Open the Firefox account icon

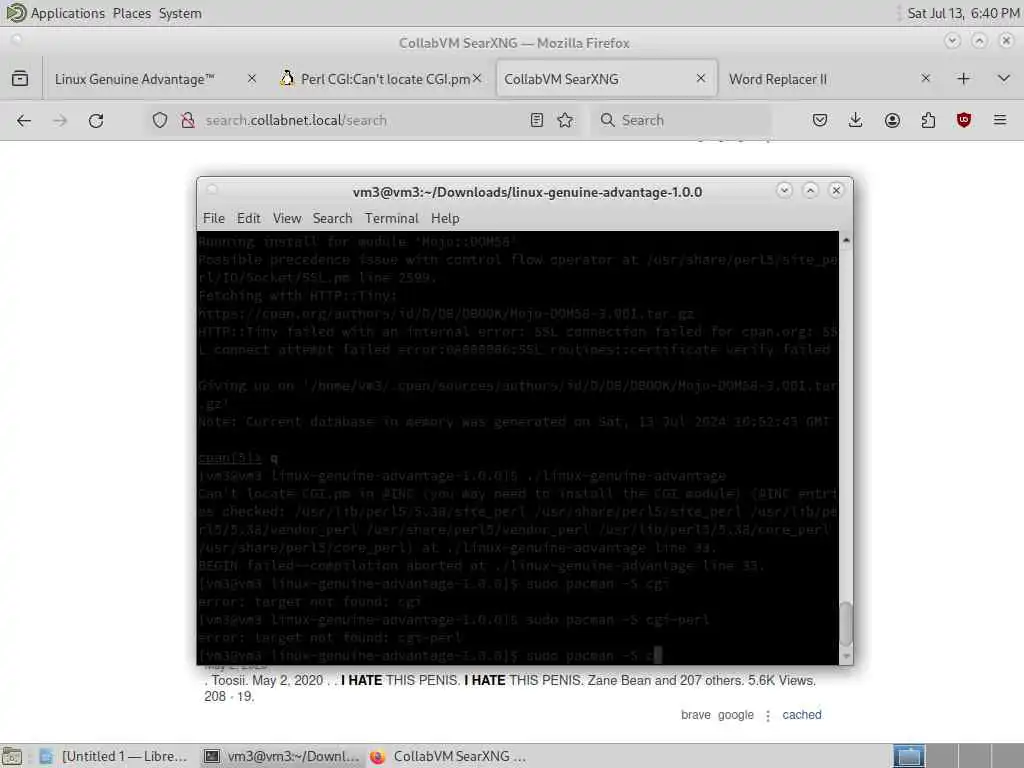892,120
